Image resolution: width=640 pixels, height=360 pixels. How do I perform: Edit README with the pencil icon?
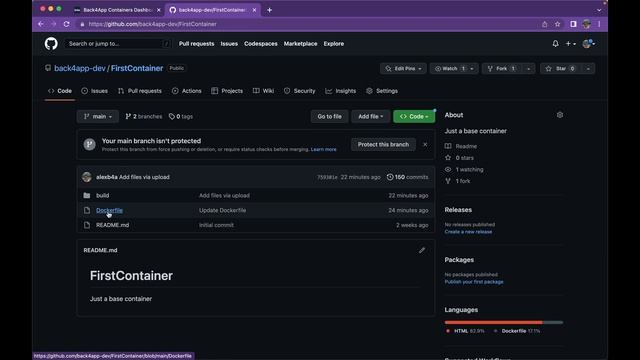click(x=422, y=250)
